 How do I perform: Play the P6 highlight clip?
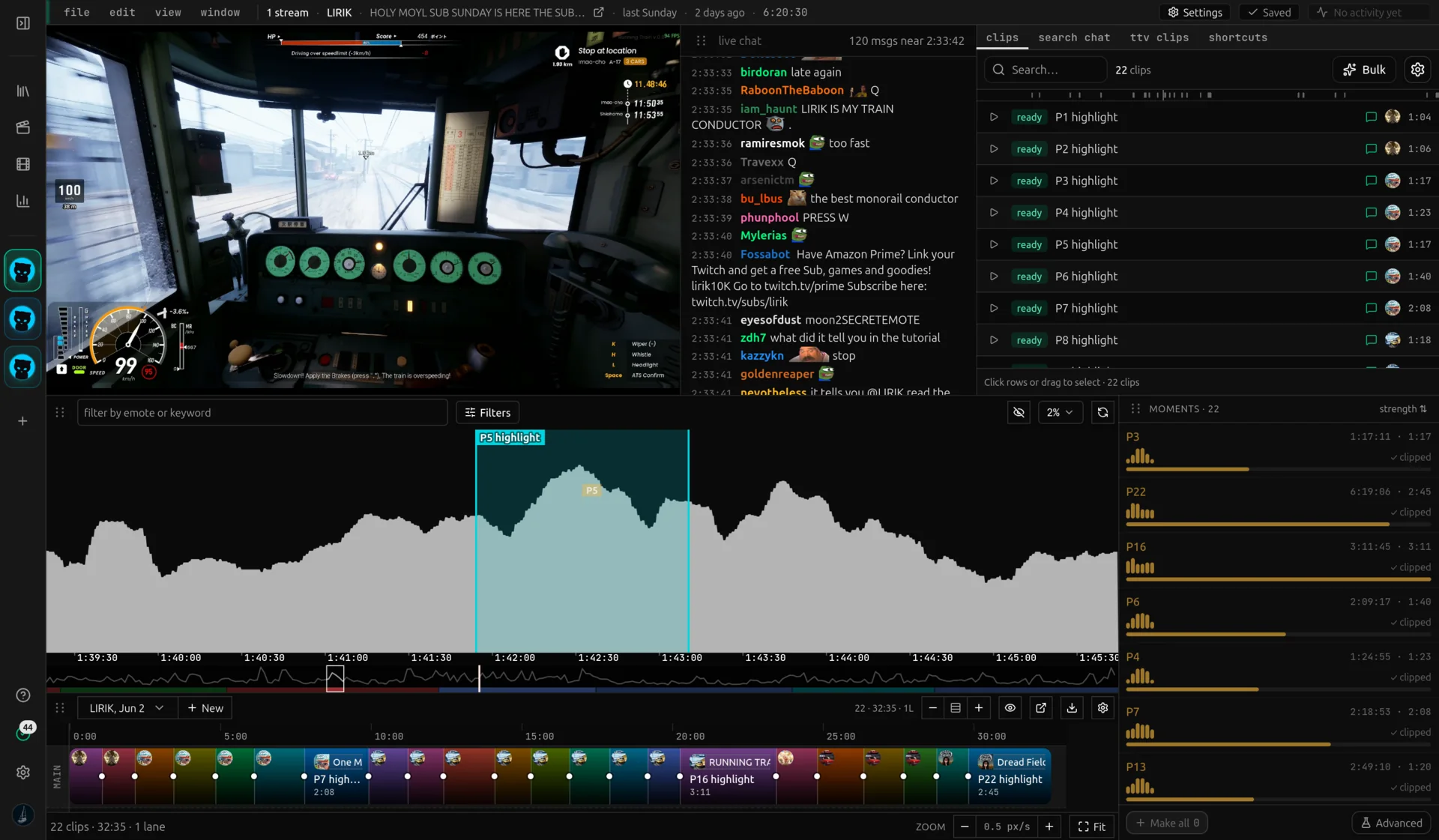(994, 277)
